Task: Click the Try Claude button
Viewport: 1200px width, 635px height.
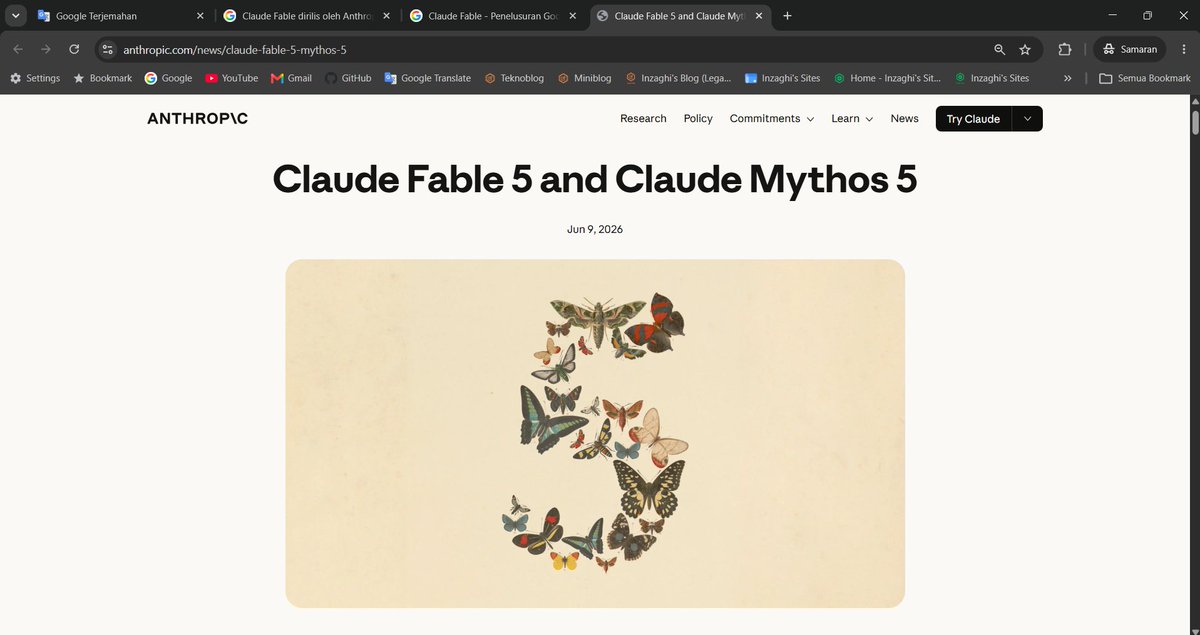Action: click(x=973, y=119)
